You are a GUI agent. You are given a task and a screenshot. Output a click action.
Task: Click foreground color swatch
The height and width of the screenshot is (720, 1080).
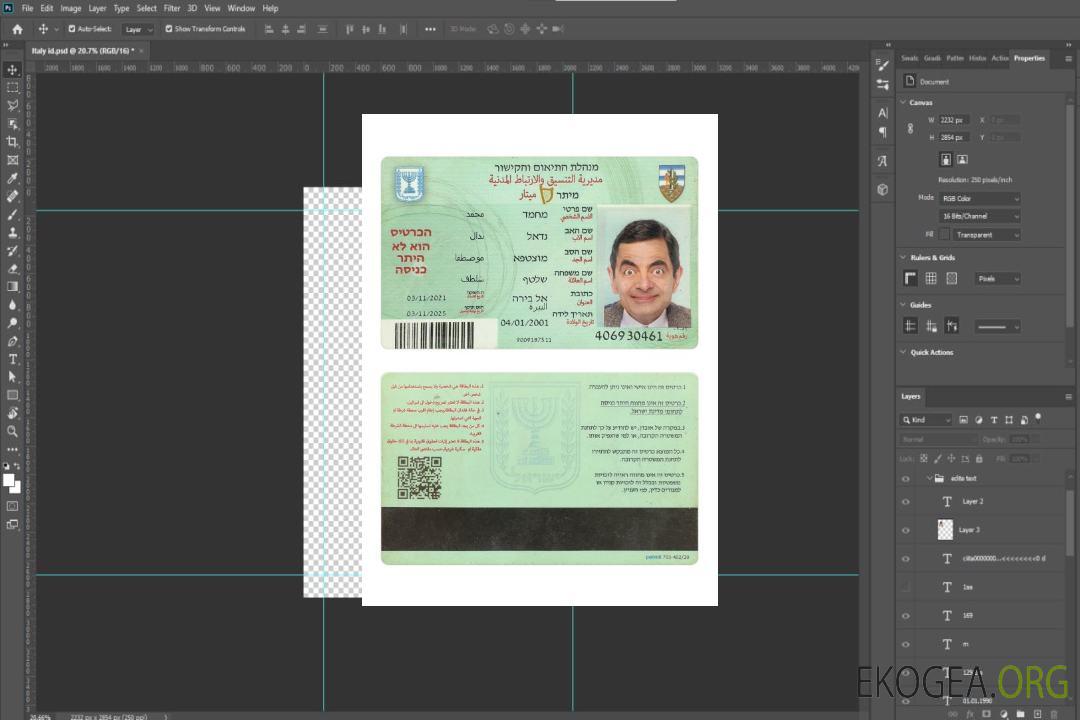tap(8, 480)
